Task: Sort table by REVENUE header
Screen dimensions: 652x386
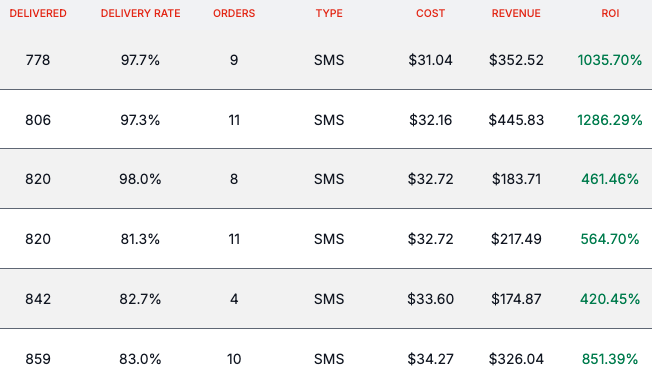Action: (516, 13)
